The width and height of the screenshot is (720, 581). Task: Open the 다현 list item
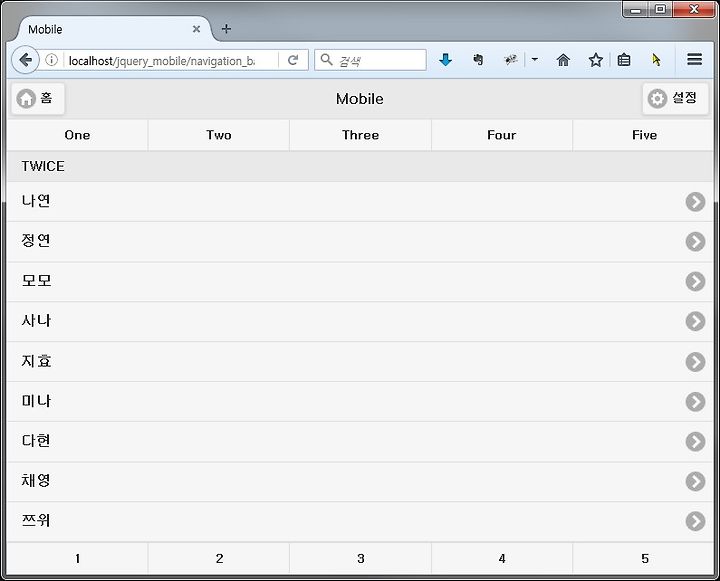[360, 441]
